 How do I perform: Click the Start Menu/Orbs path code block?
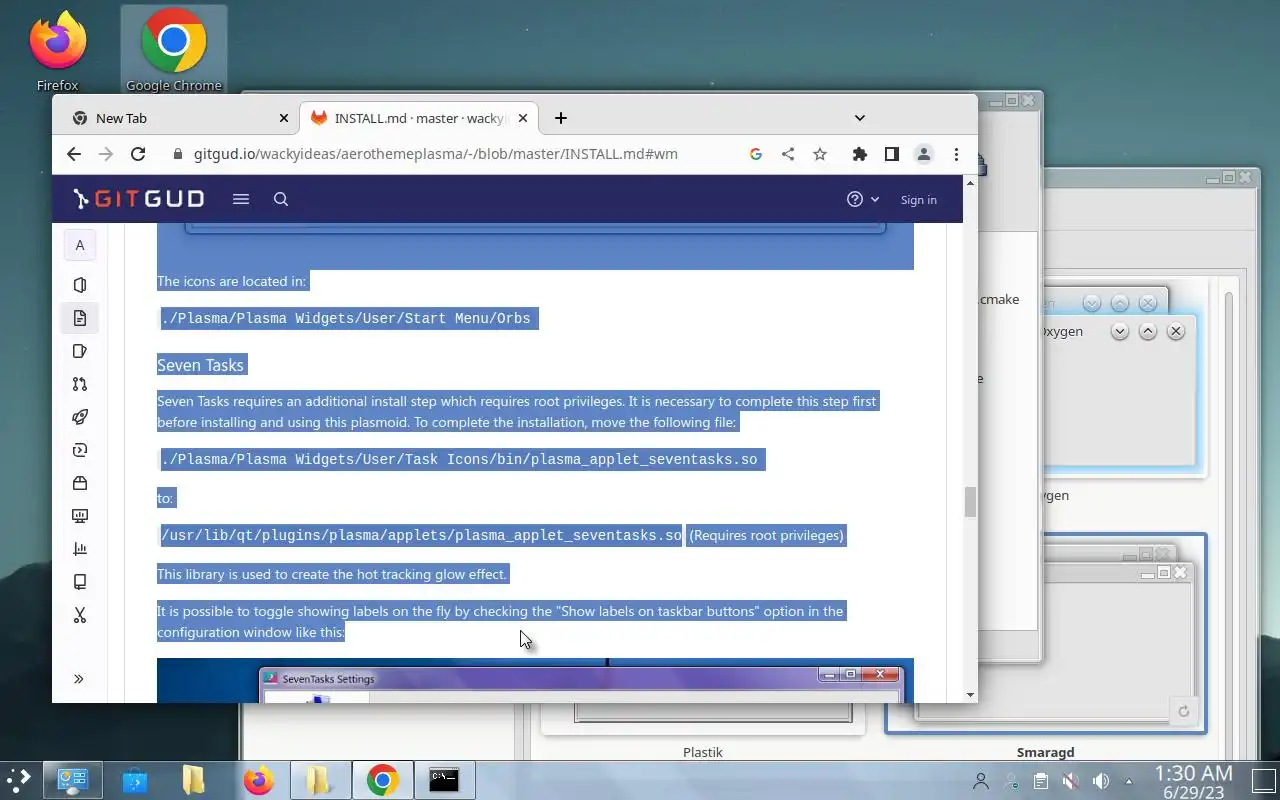coord(347,318)
